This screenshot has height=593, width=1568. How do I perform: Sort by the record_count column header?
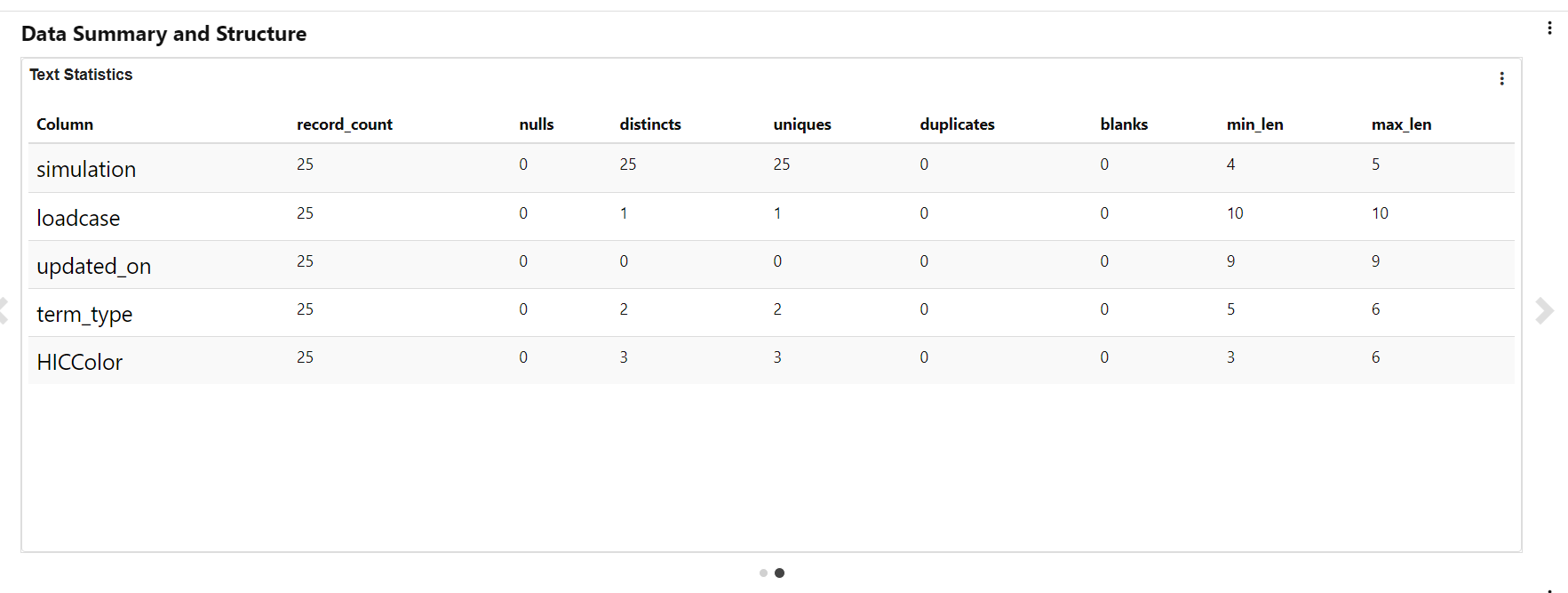[x=345, y=124]
